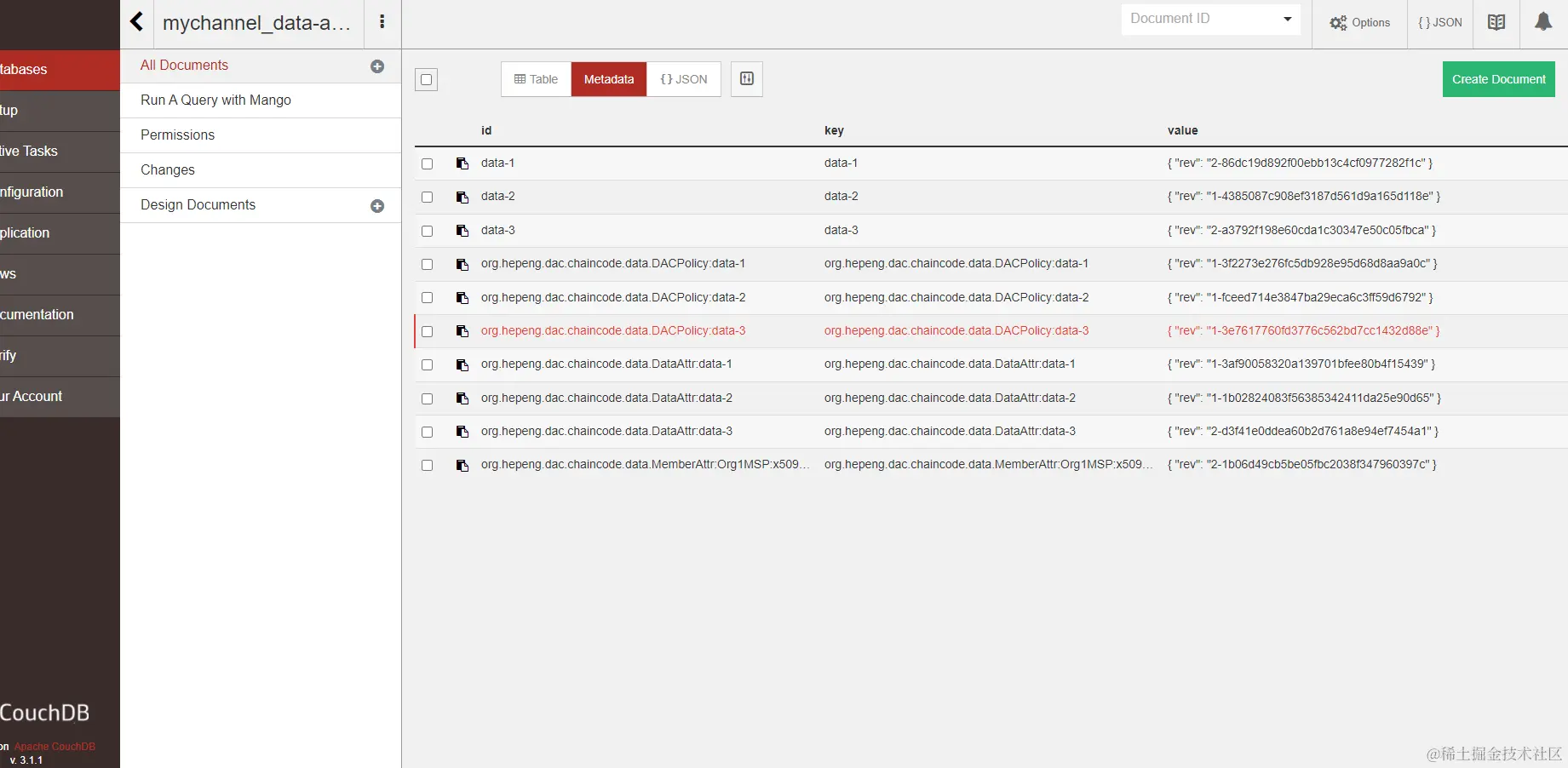Click the top-bar JSON button
The width and height of the screenshot is (1568, 768).
(1439, 23)
